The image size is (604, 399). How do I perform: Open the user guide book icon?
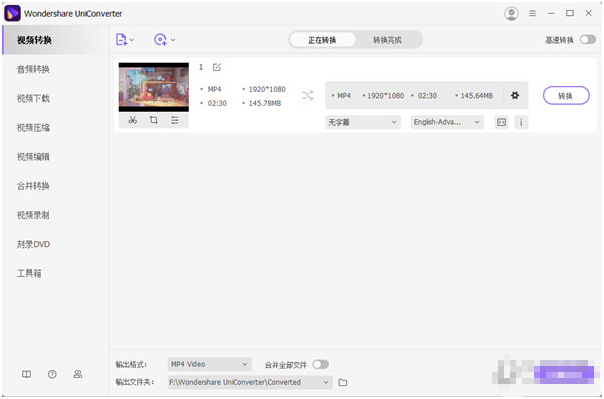[x=26, y=374]
